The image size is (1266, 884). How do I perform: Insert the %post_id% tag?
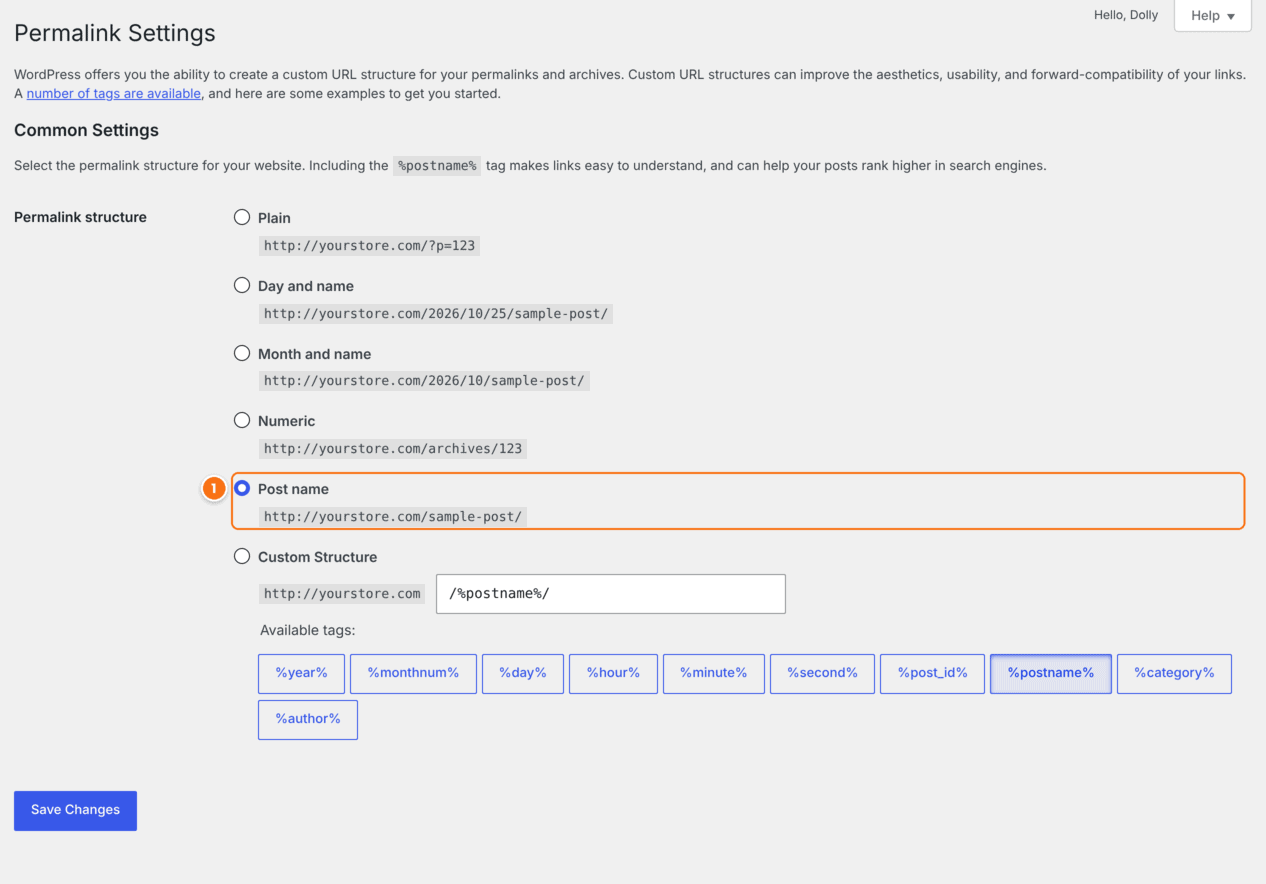coord(932,673)
